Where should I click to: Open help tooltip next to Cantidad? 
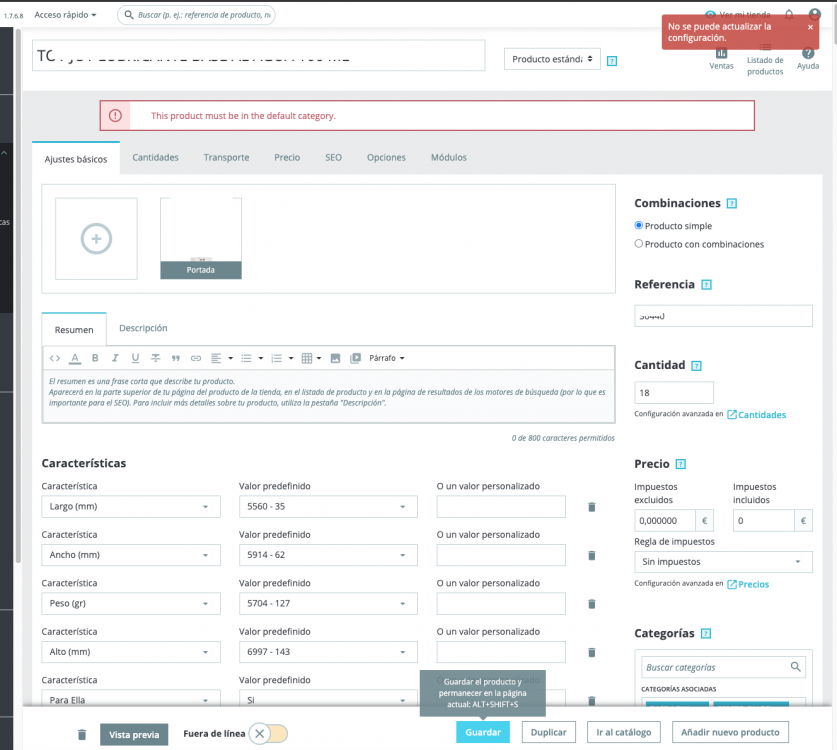(696, 366)
